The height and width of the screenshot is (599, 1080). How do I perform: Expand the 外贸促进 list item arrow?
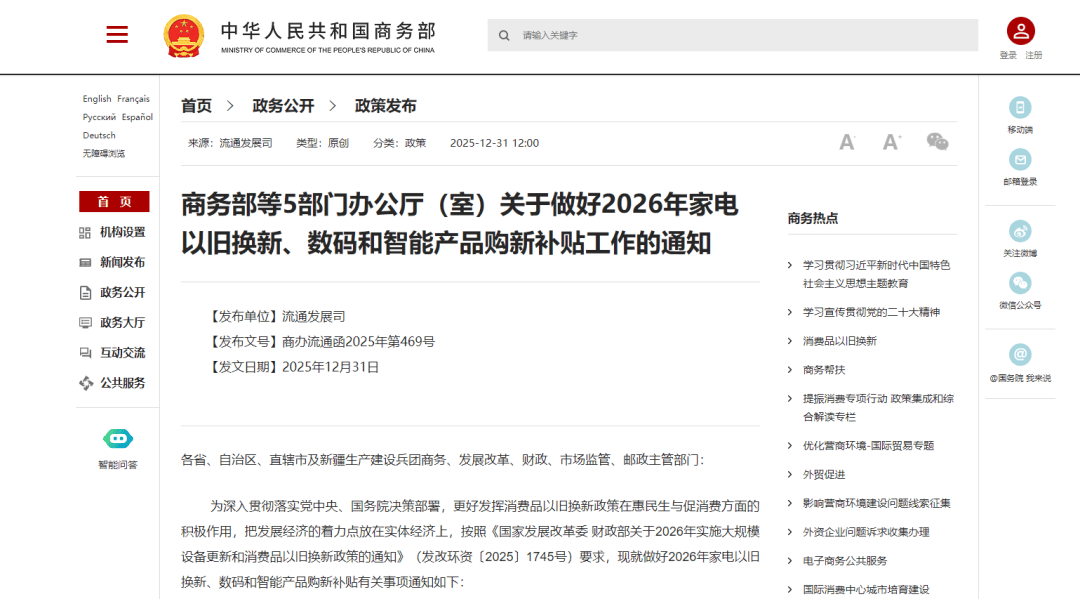[790, 475]
